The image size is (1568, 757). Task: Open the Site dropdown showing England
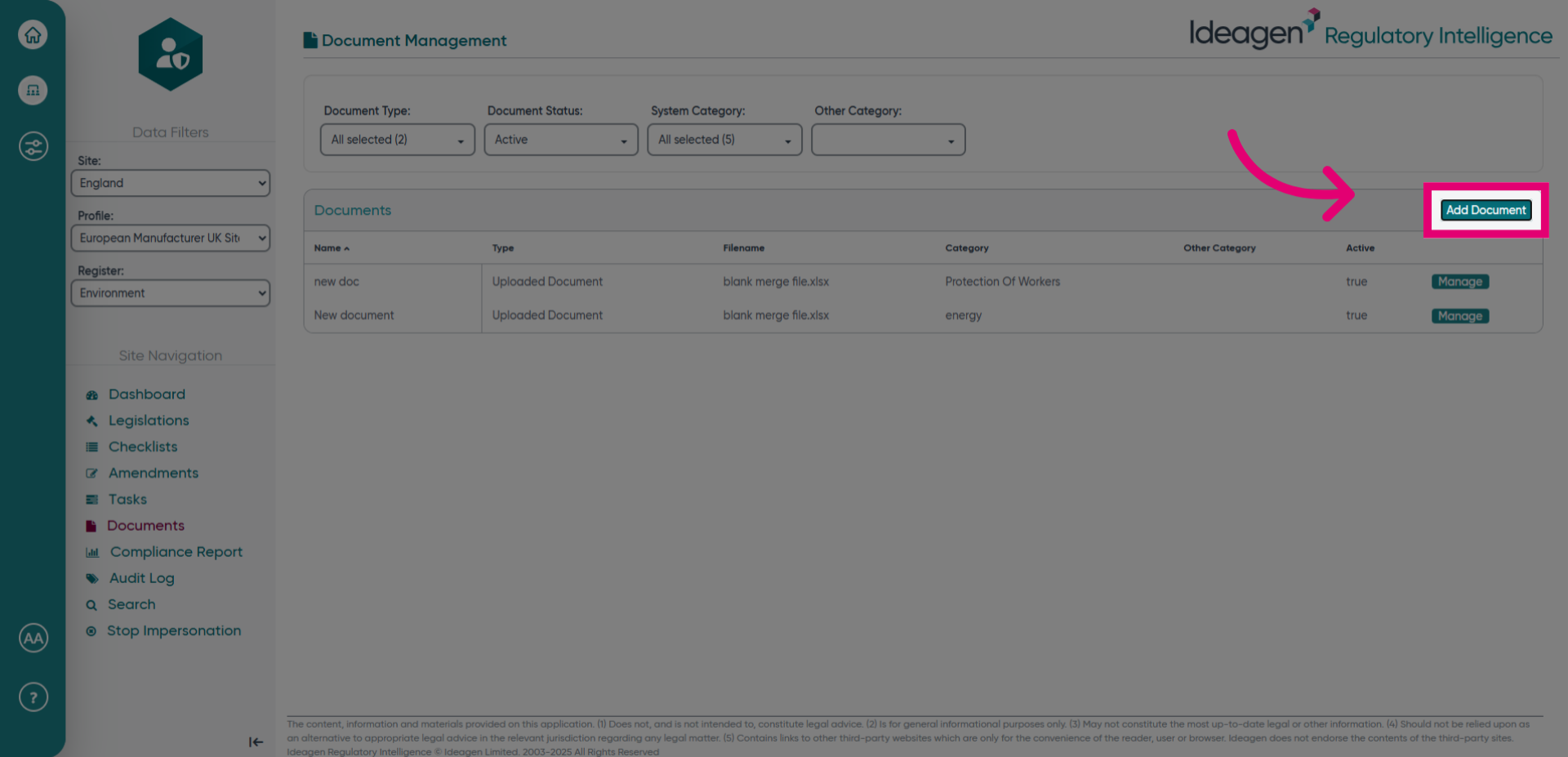171,183
